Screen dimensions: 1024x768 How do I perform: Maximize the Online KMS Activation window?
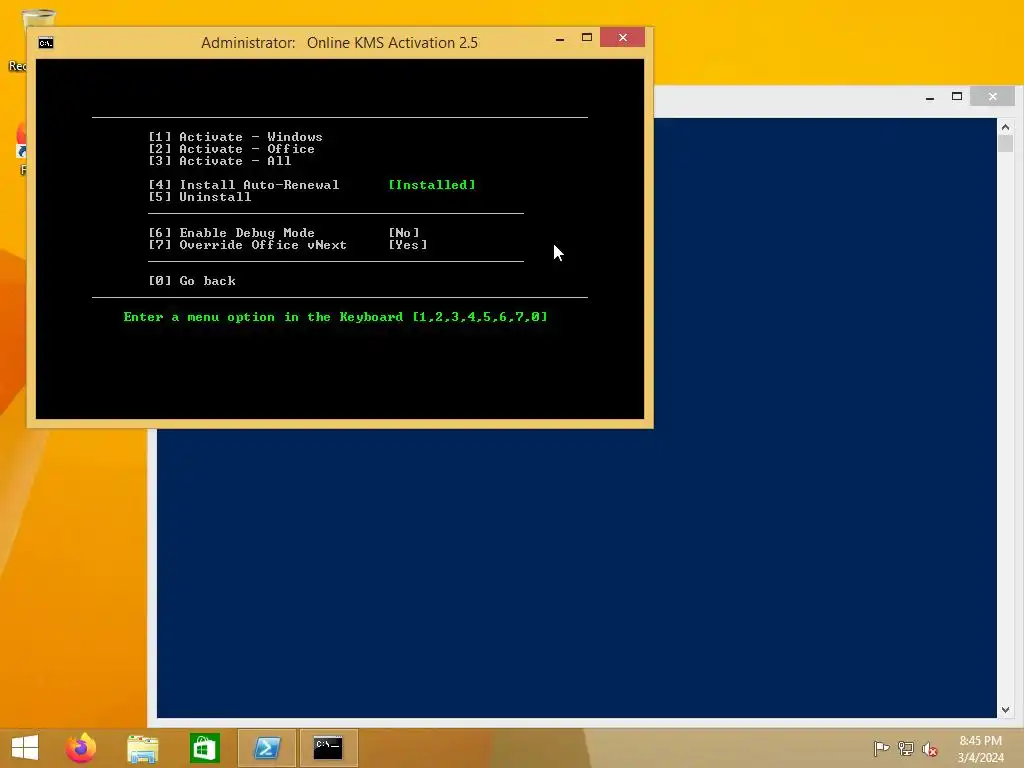click(586, 38)
